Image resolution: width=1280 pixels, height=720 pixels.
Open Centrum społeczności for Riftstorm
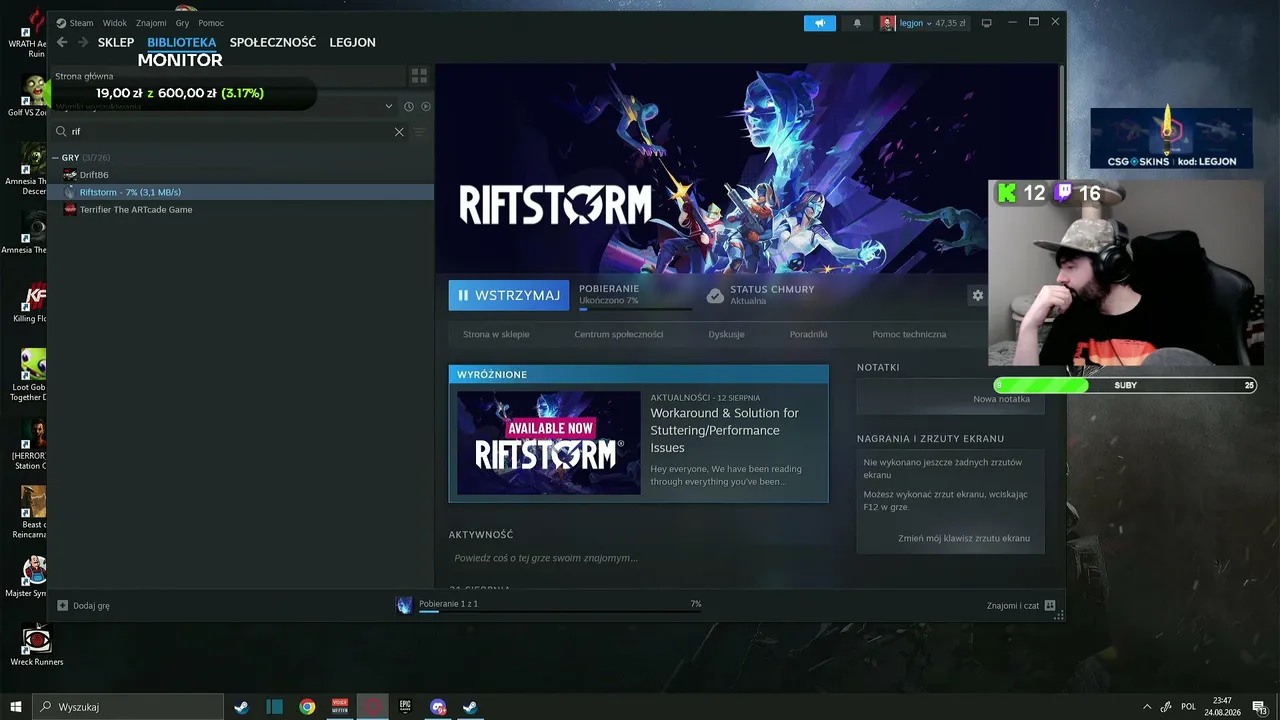point(619,334)
